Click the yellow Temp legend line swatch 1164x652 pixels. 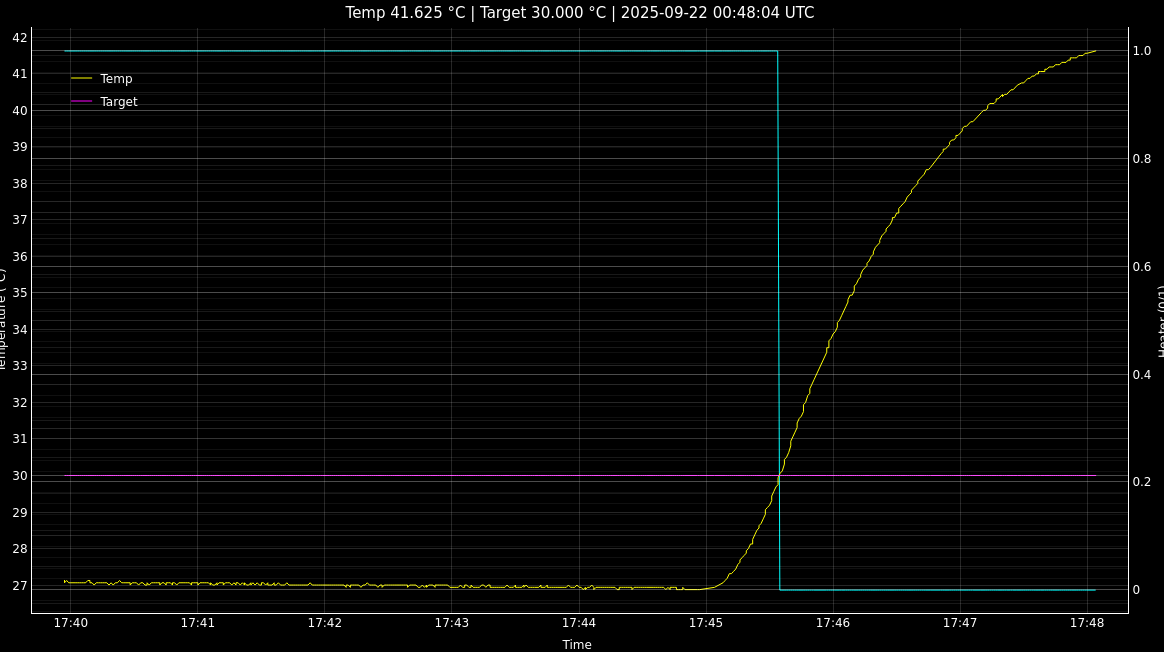[81, 78]
